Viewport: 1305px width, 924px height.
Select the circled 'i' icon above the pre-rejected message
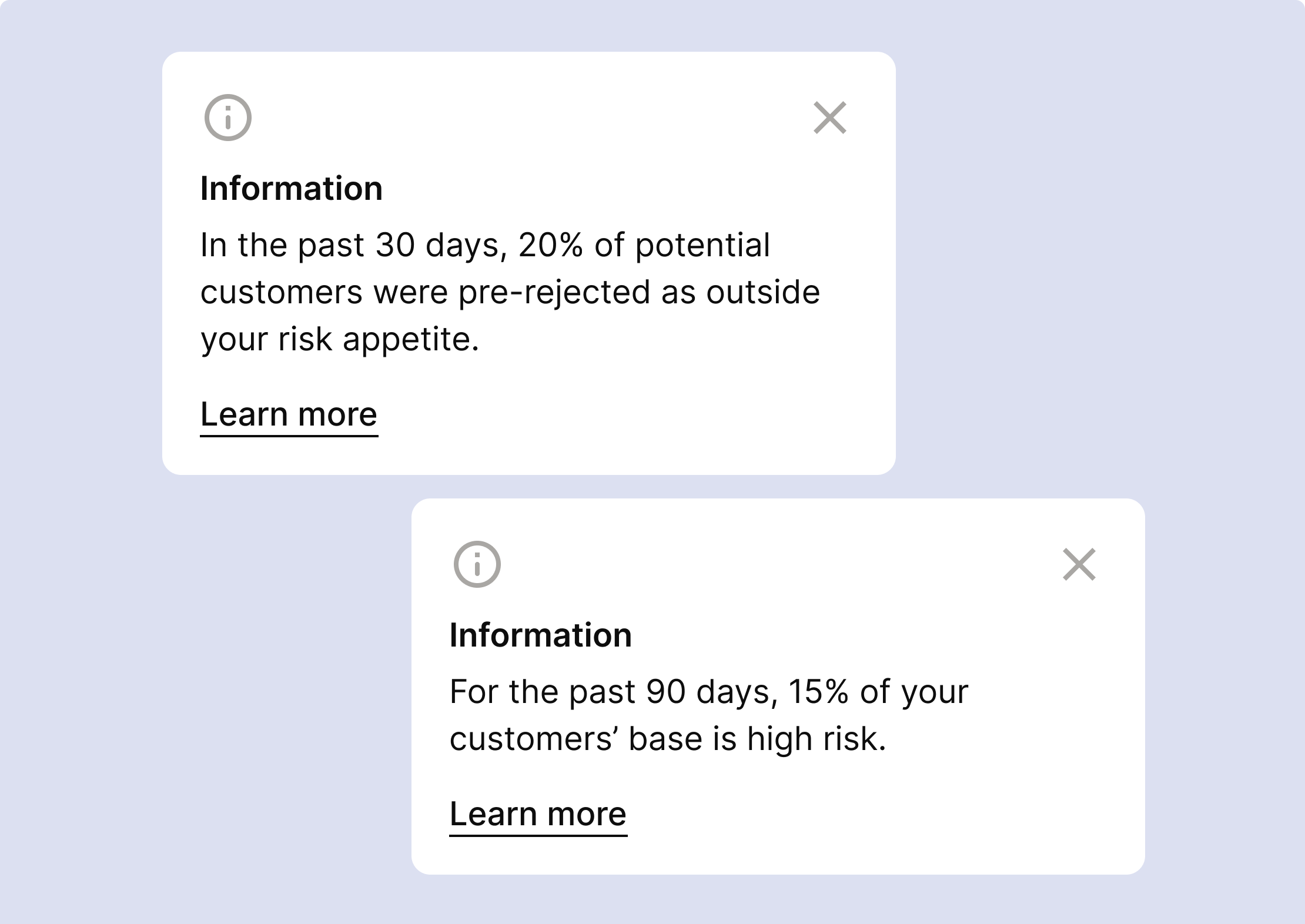click(228, 118)
